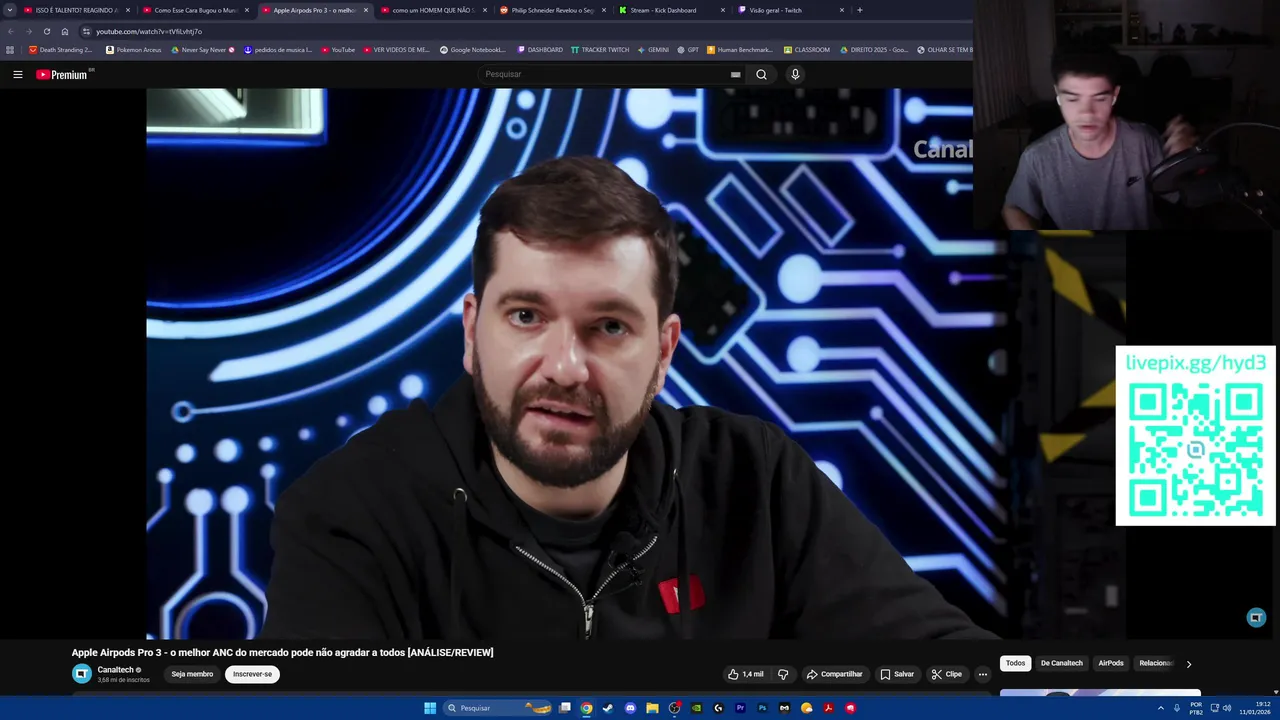
Task: Switch to the Stream - Kick Dashboard tab
Action: tap(670, 10)
